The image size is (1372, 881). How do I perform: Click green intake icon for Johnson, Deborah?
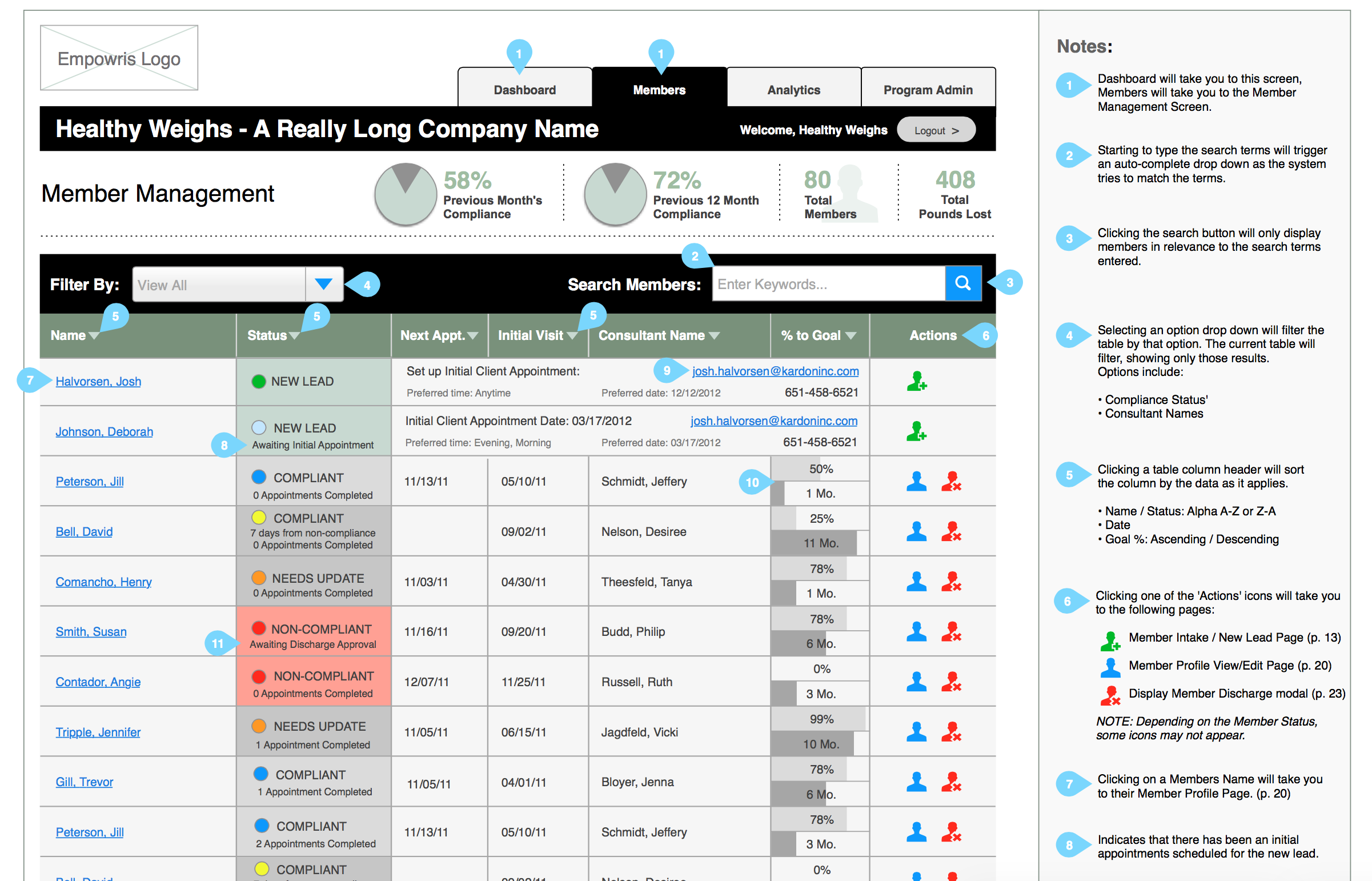[x=916, y=431]
